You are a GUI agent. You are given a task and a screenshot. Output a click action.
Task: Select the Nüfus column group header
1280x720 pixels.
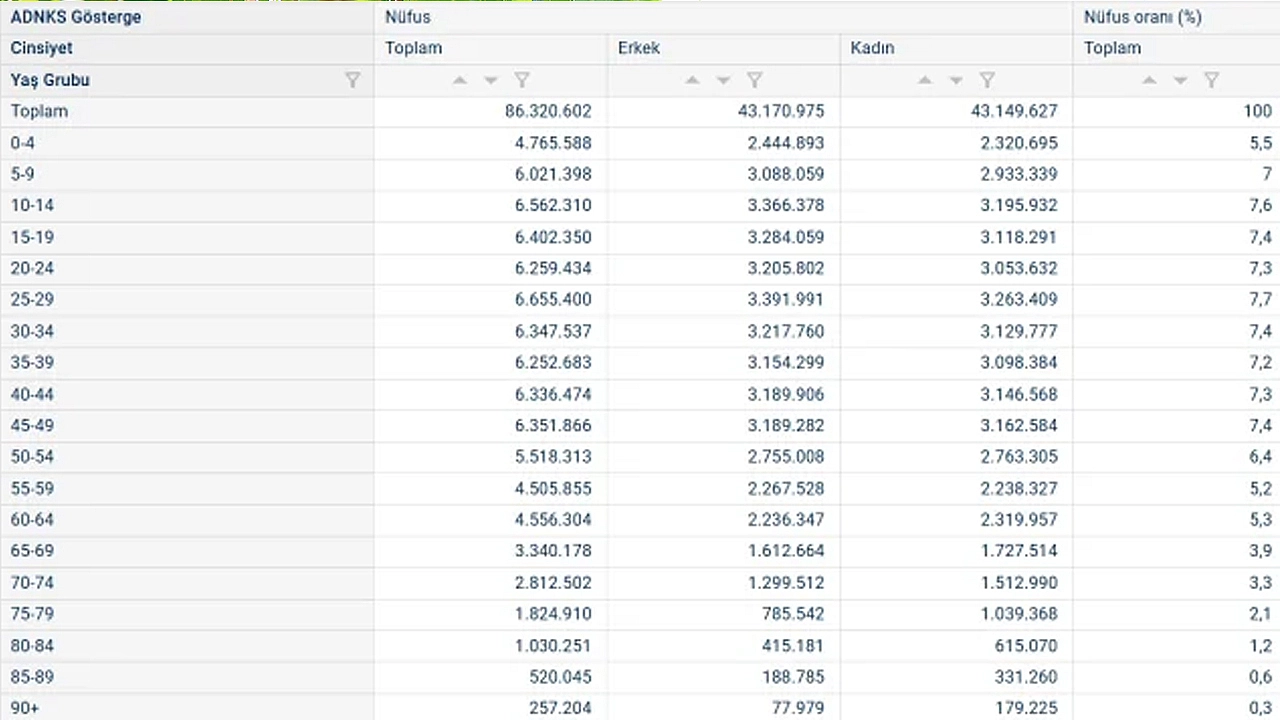click(x=408, y=17)
